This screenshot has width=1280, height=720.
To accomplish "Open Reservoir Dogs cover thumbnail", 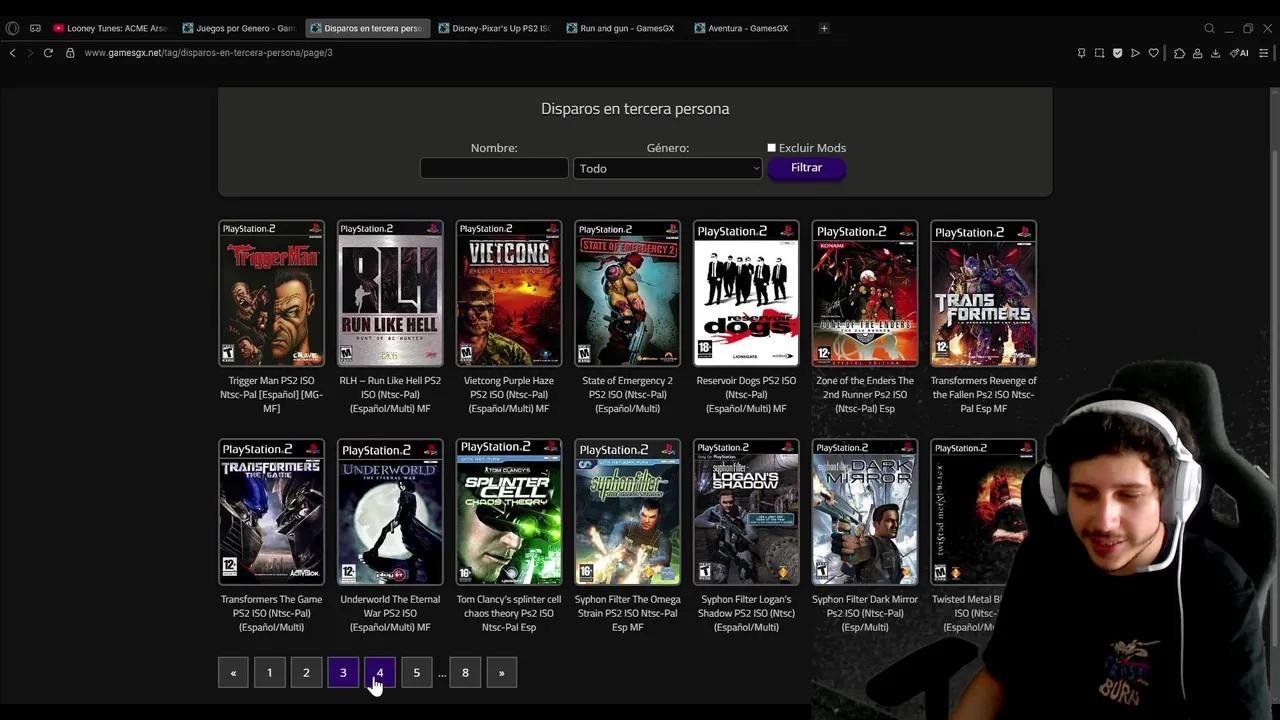I will [x=746, y=293].
